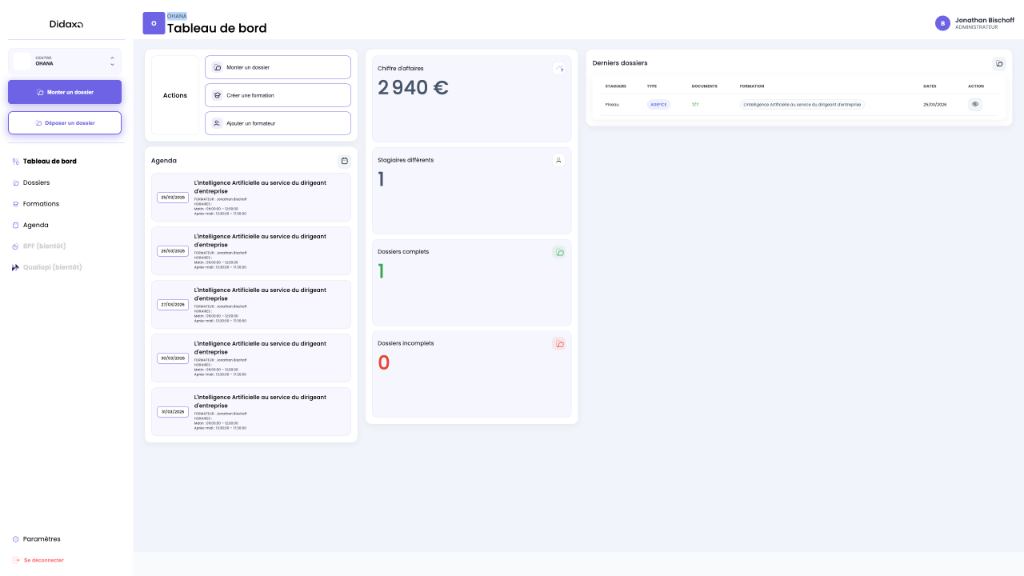Click the Dossiers folder icon in sidebar
Viewport: 1024px width, 576px height.
pos(16,183)
